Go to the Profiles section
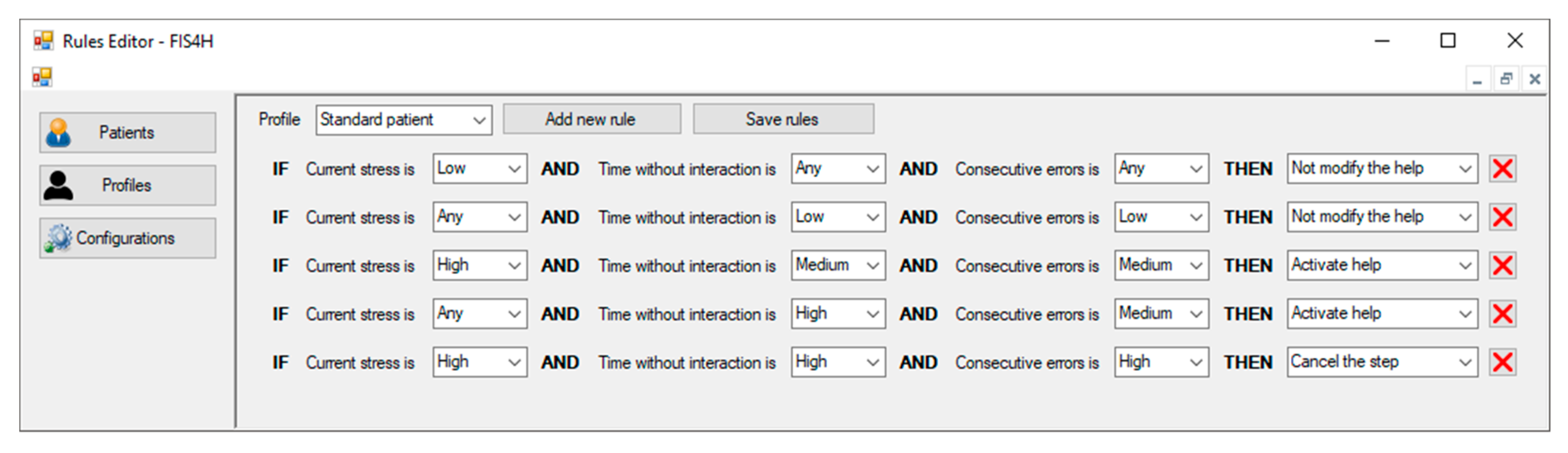Viewport: 1568px width, 453px height. pos(127,185)
